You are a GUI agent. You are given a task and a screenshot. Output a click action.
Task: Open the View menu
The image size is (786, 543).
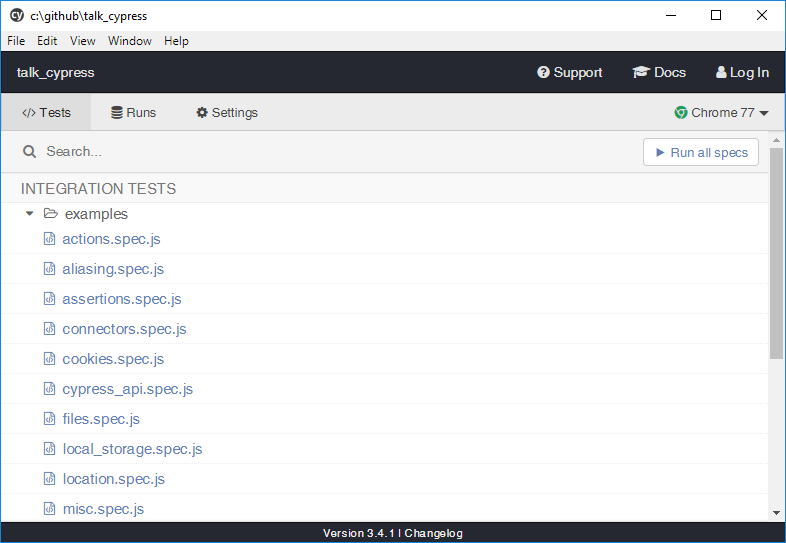tap(83, 41)
